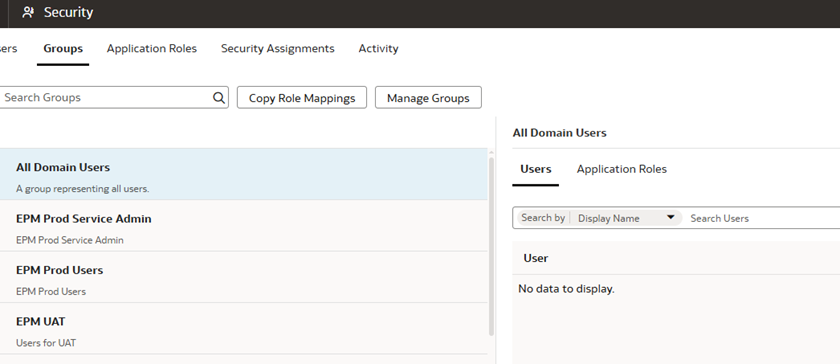The width and height of the screenshot is (840, 364).
Task: Open Users tab in All Domain Users panel
Action: 535,169
